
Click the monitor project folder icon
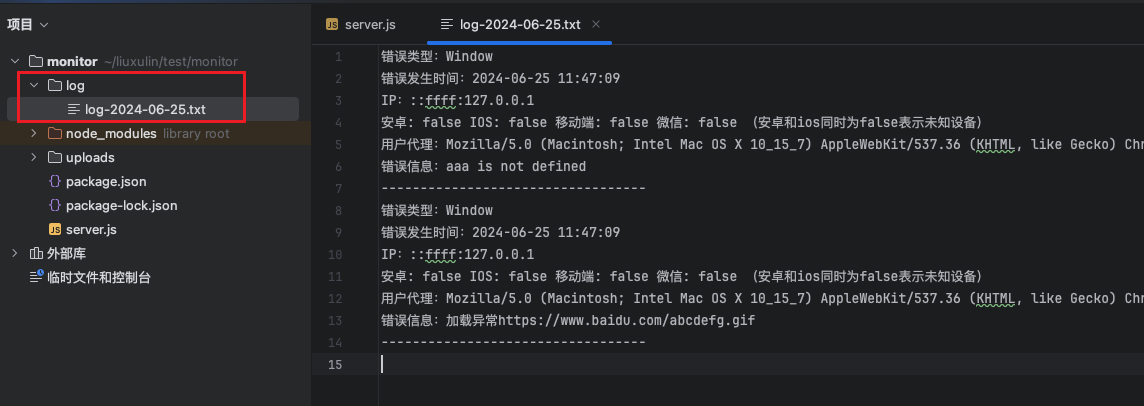[x=36, y=62]
